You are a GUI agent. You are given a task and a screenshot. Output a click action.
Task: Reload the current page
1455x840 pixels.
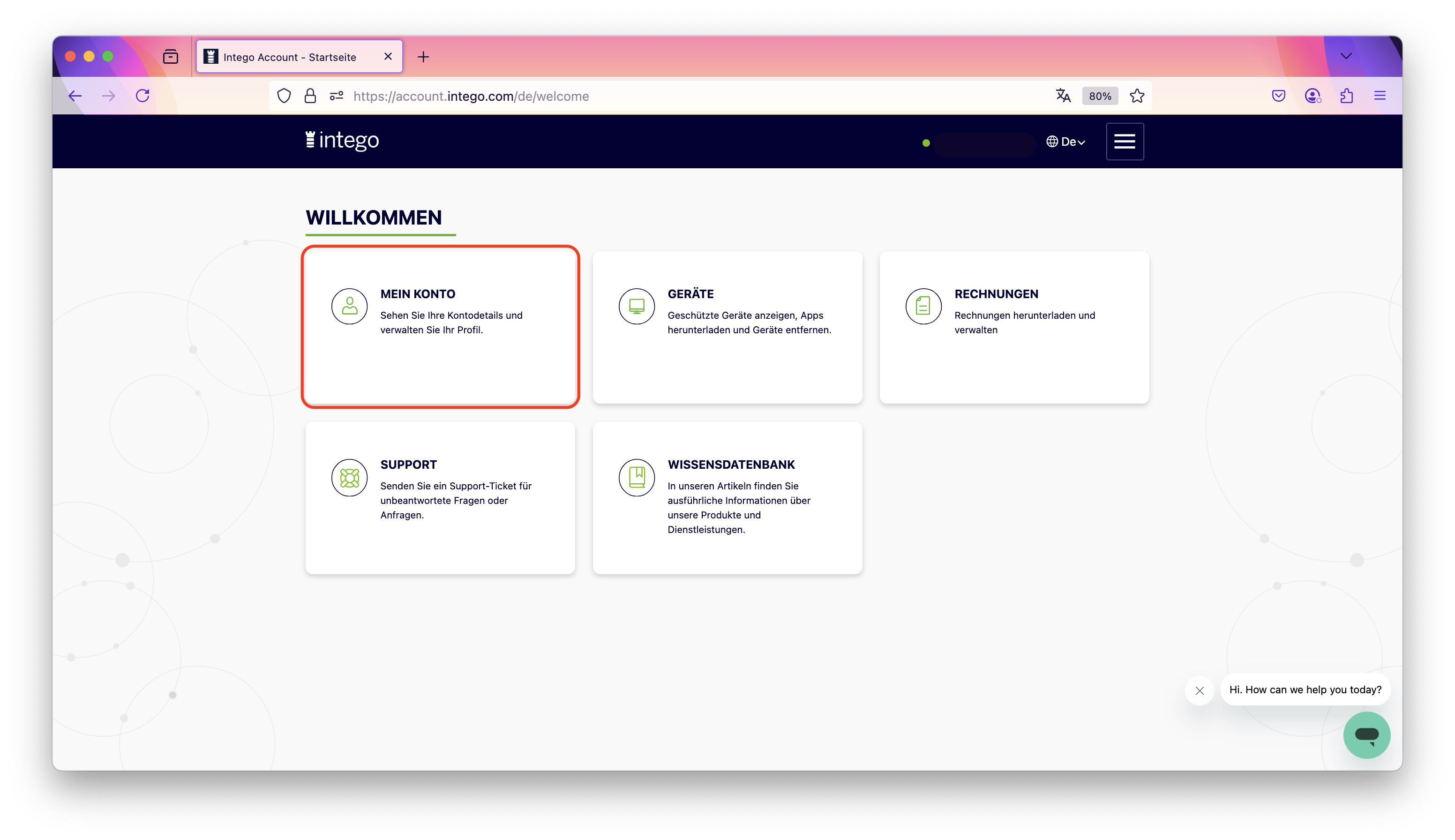coord(142,96)
